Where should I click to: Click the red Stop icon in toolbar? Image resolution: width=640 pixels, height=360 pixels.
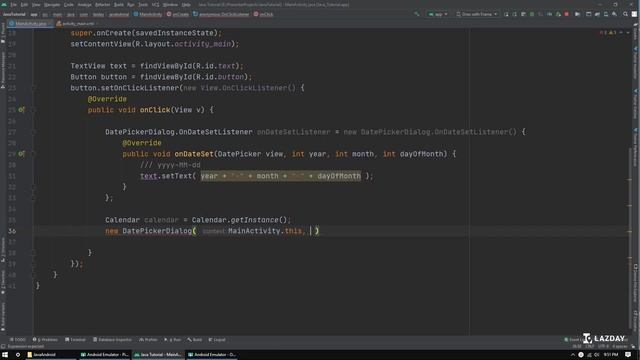(567, 14)
